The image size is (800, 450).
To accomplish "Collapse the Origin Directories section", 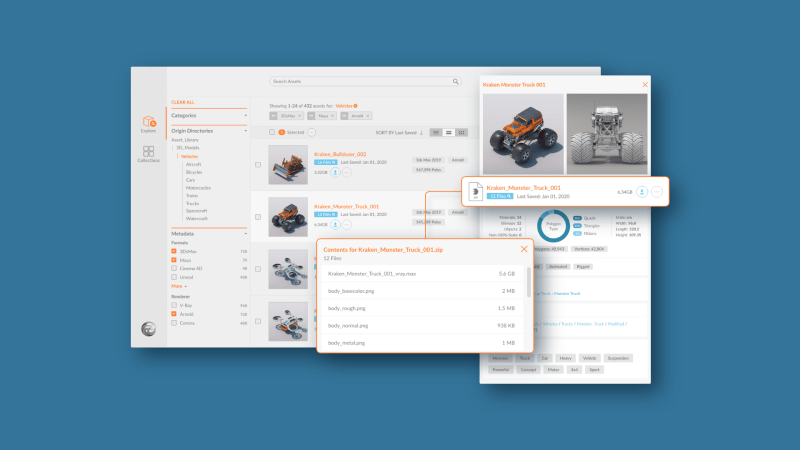I will [245, 130].
